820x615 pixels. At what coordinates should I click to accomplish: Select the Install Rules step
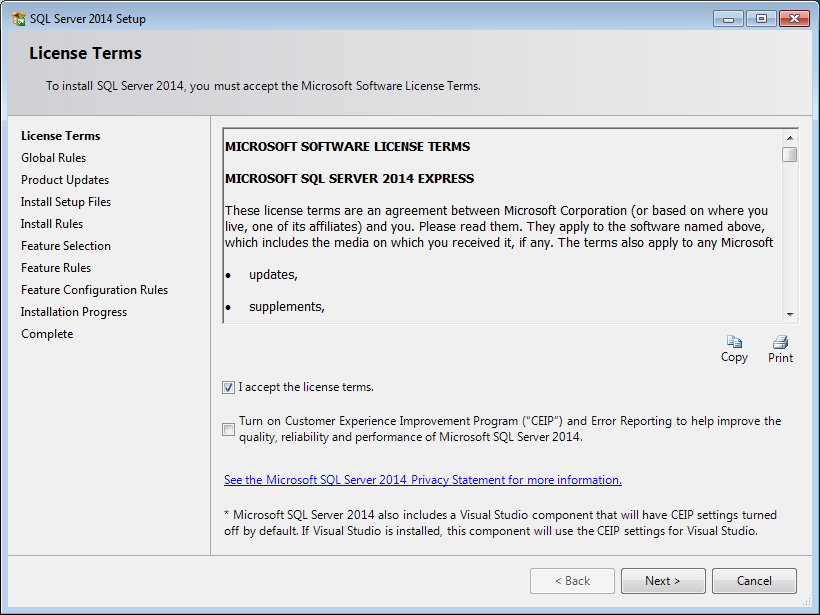point(52,224)
